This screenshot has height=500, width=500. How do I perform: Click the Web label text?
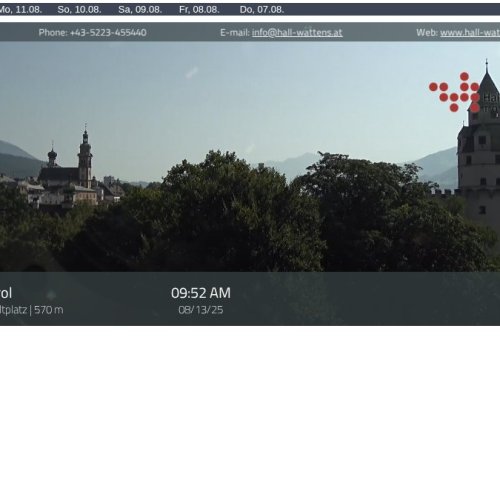click(x=427, y=32)
